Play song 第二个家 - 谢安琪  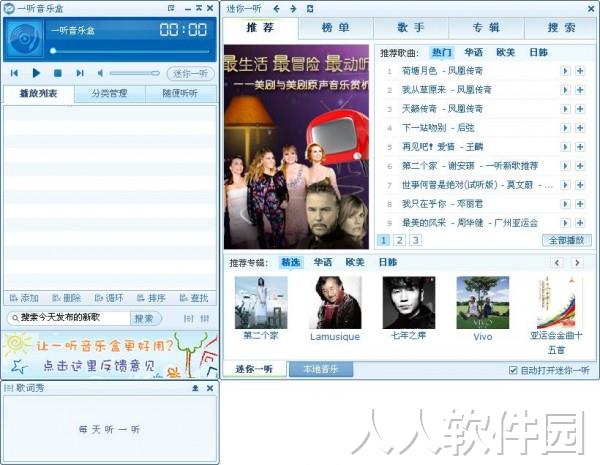pos(565,166)
